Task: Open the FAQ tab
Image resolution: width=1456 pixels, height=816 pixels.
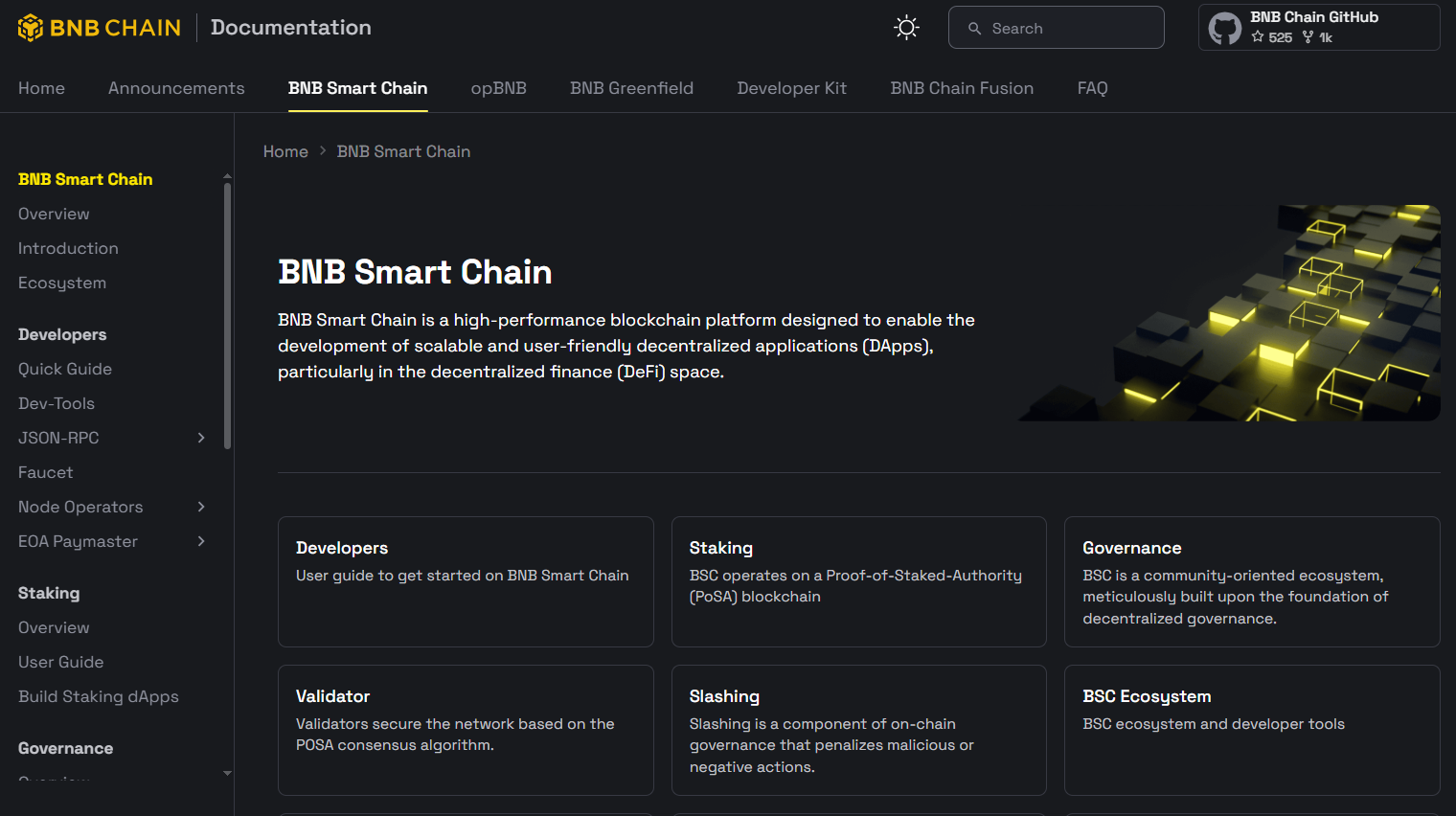Action: [1092, 88]
